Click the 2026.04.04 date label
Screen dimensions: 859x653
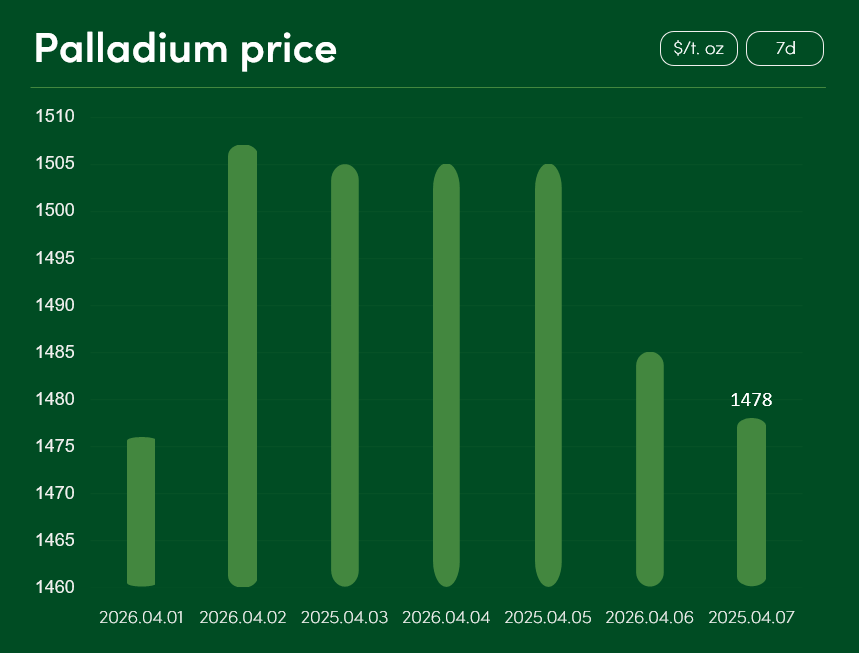(446, 618)
